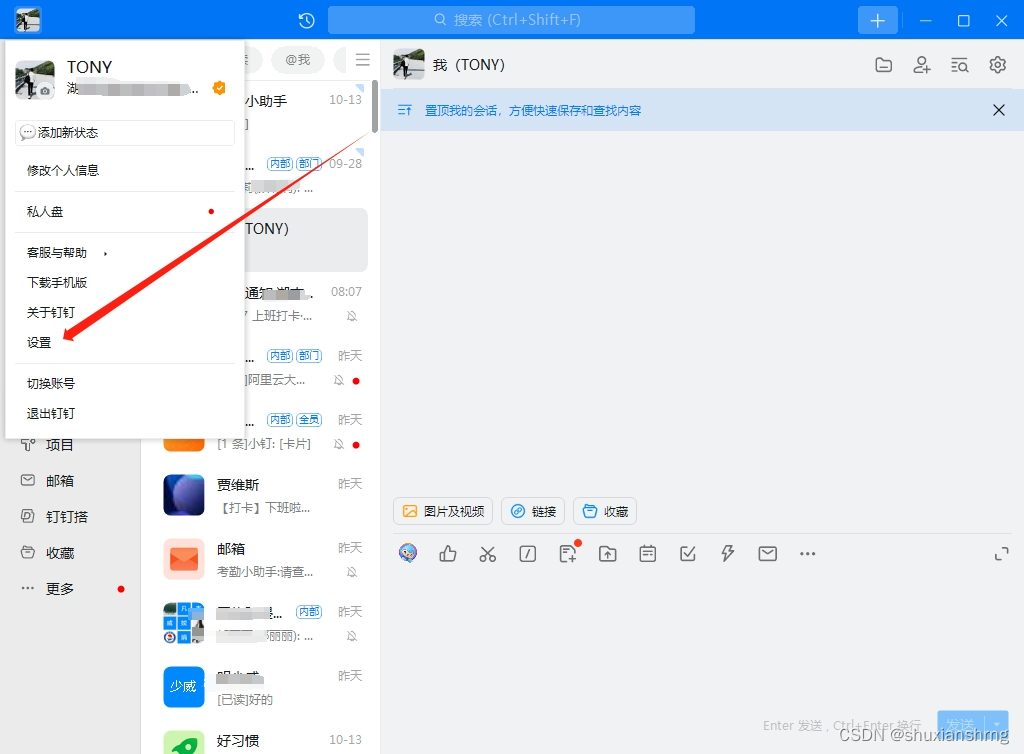Screen dimensions: 1024x754
Task: Click the TONY profile avatar in menu
Action: [35, 80]
